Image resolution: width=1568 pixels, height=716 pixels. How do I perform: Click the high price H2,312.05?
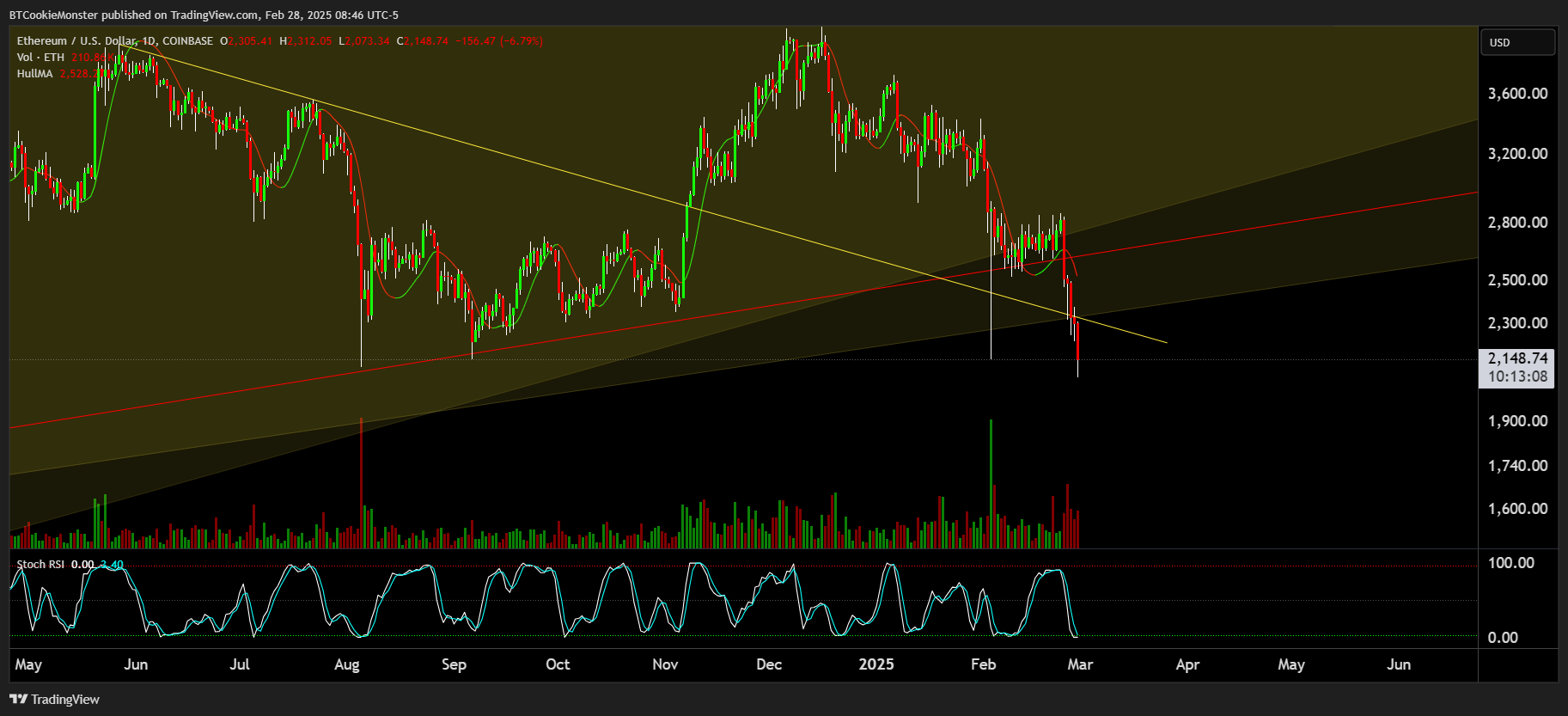(x=305, y=41)
